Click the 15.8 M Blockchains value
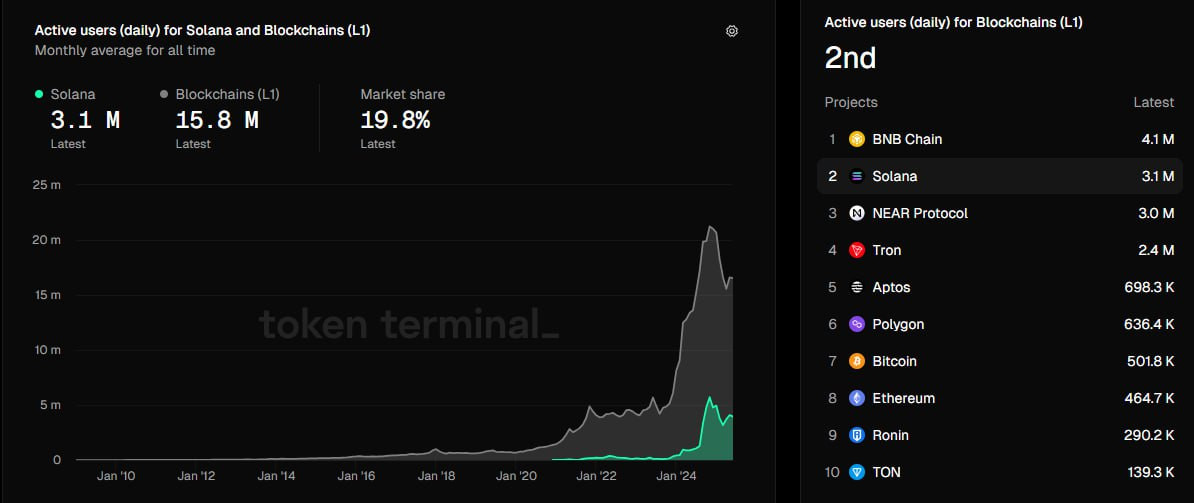1194x503 pixels. 217,120
